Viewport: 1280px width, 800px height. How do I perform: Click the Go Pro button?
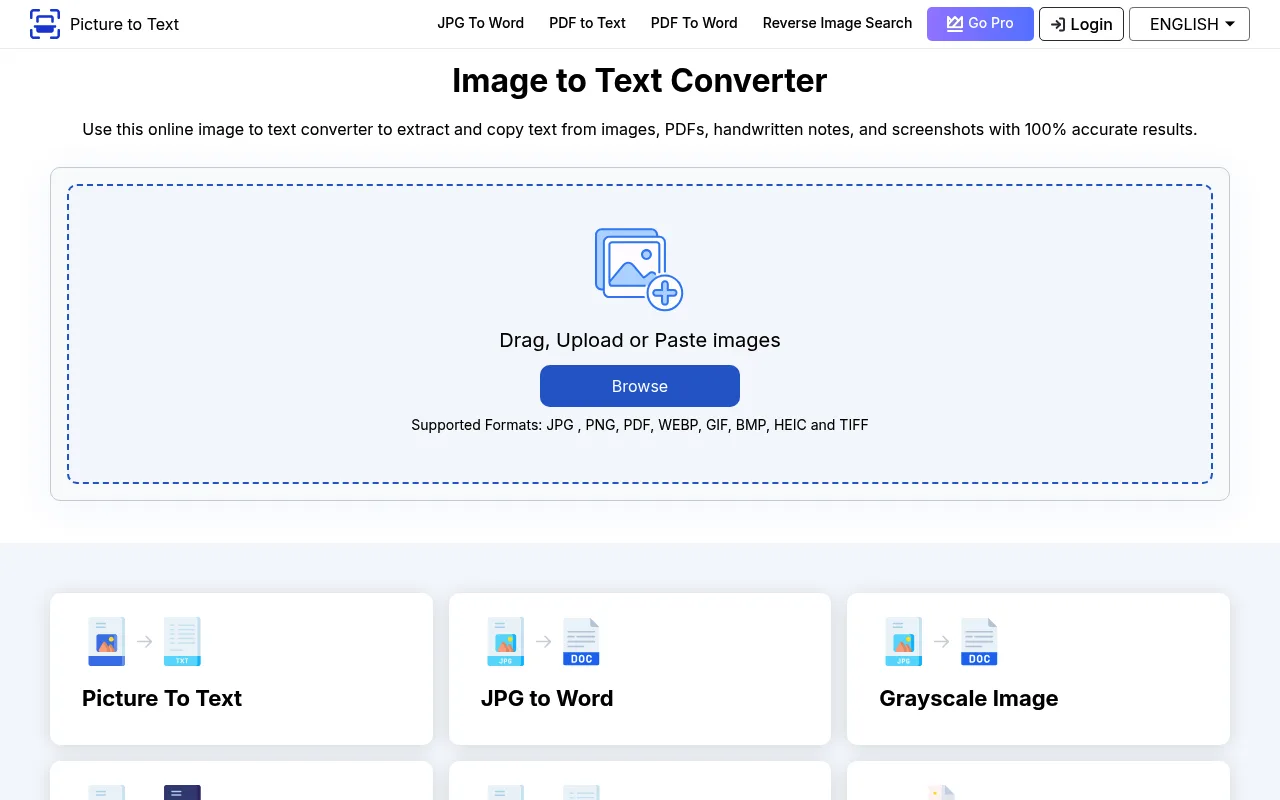[980, 24]
